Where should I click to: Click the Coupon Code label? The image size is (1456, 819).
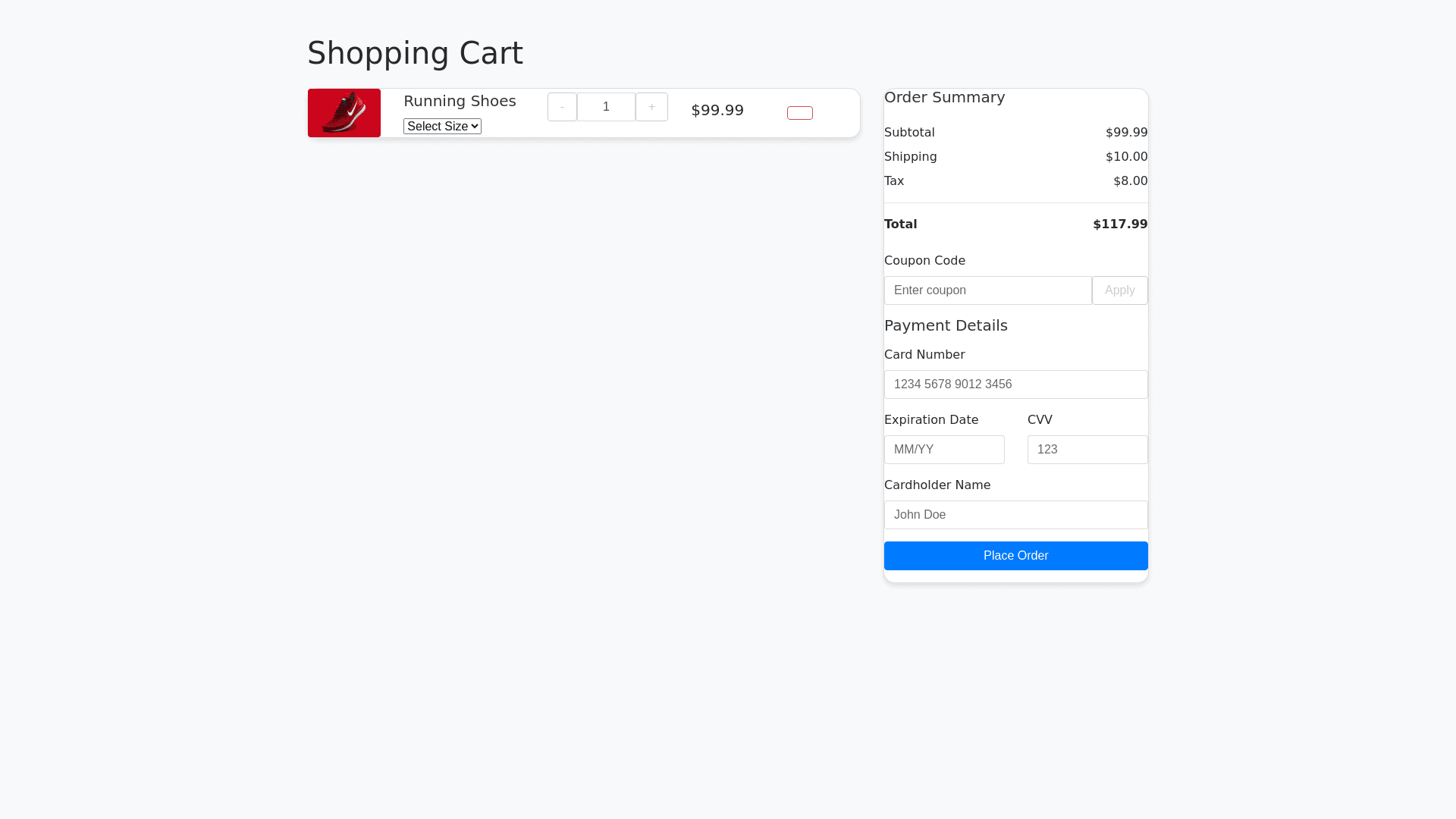tap(924, 261)
